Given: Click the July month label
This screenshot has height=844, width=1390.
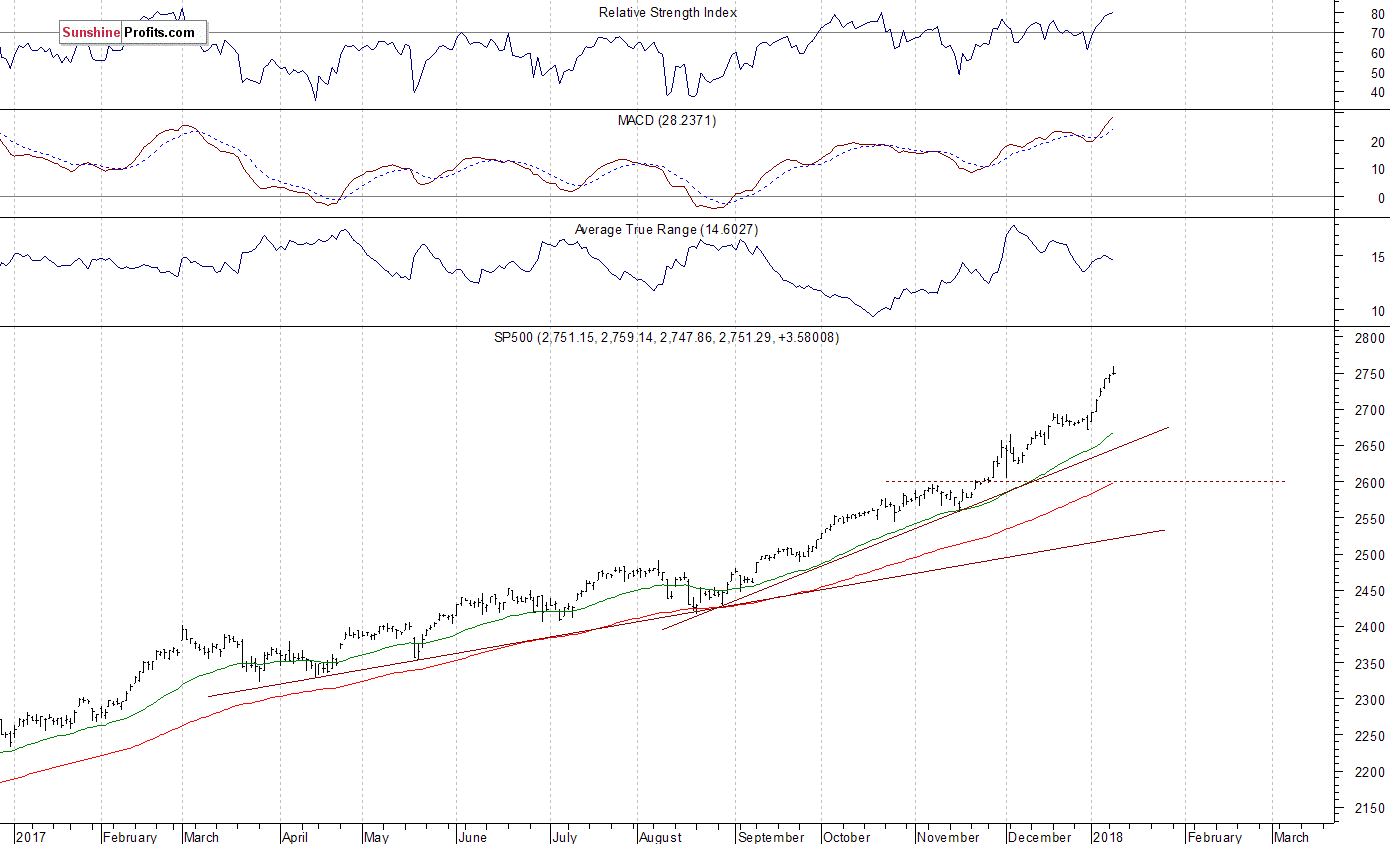Looking at the screenshot, I should [564, 837].
